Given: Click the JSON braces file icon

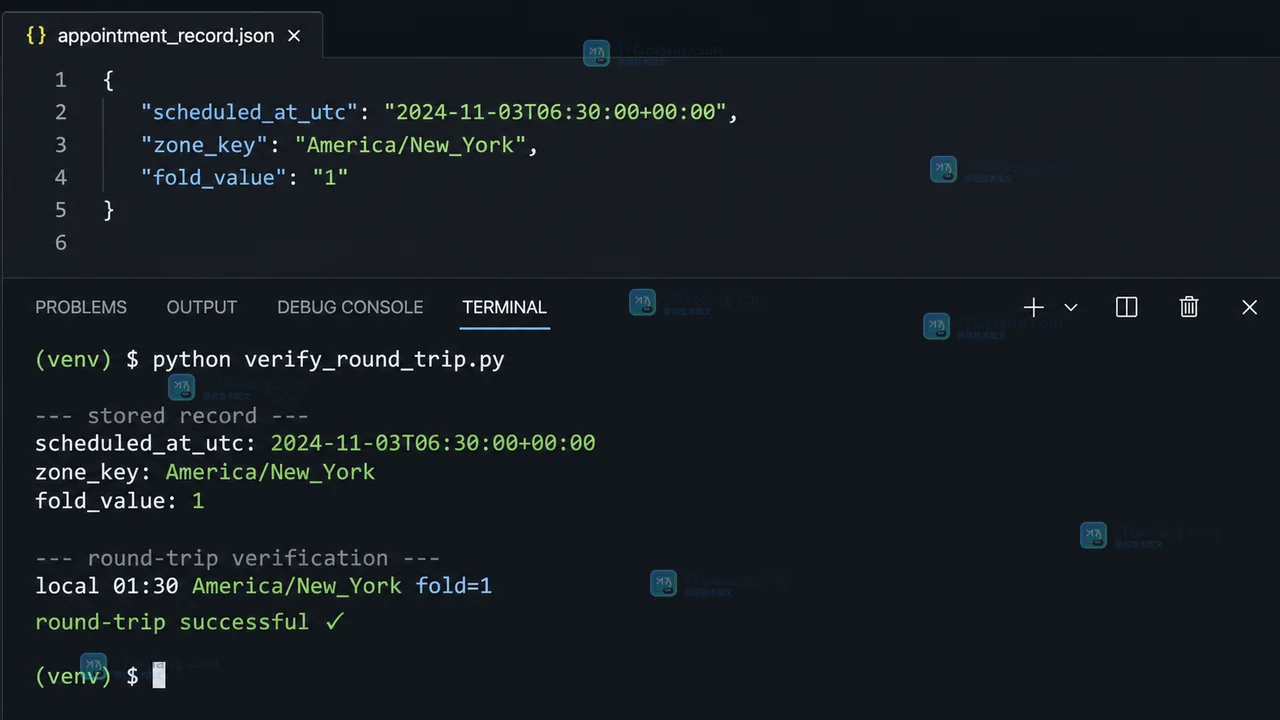Looking at the screenshot, I should pyautogui.click(x=36, y=35).
